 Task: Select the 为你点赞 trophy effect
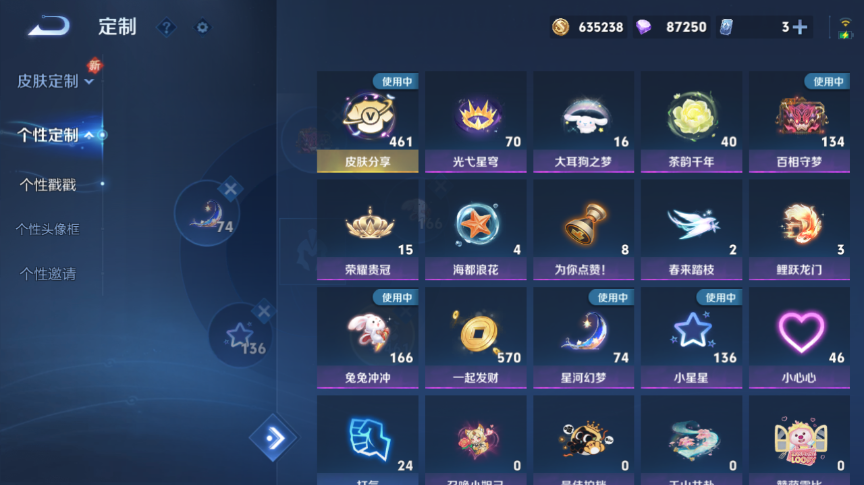(584, 230)
